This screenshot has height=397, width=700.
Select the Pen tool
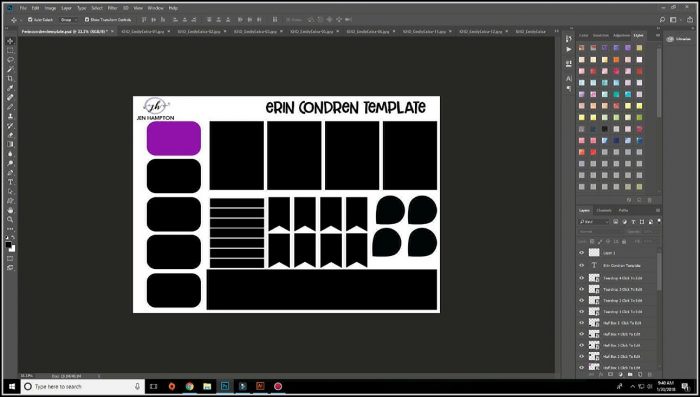point(10,172)
